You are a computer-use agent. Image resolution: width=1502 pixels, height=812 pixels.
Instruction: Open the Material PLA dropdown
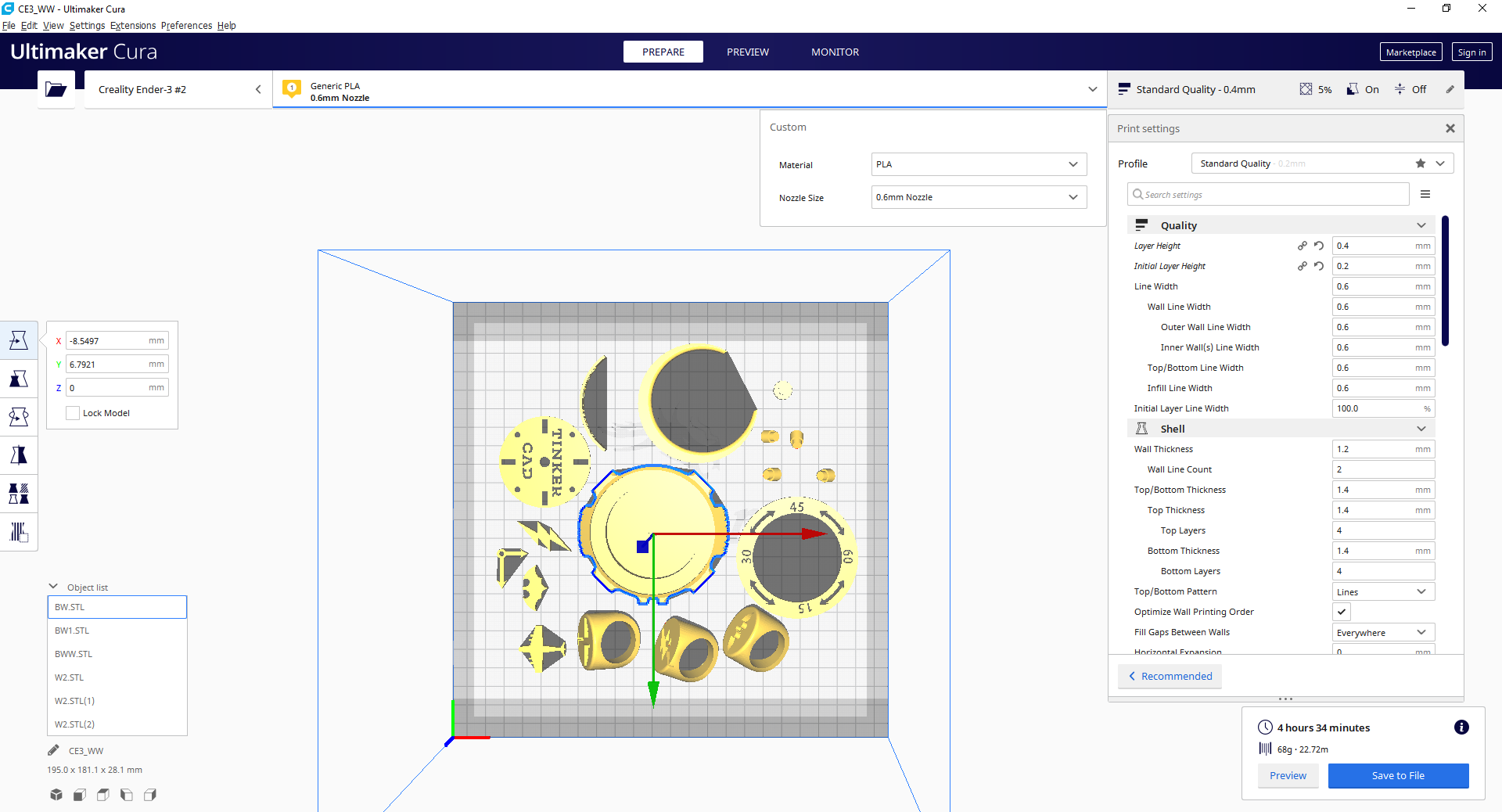click(979, 164)
